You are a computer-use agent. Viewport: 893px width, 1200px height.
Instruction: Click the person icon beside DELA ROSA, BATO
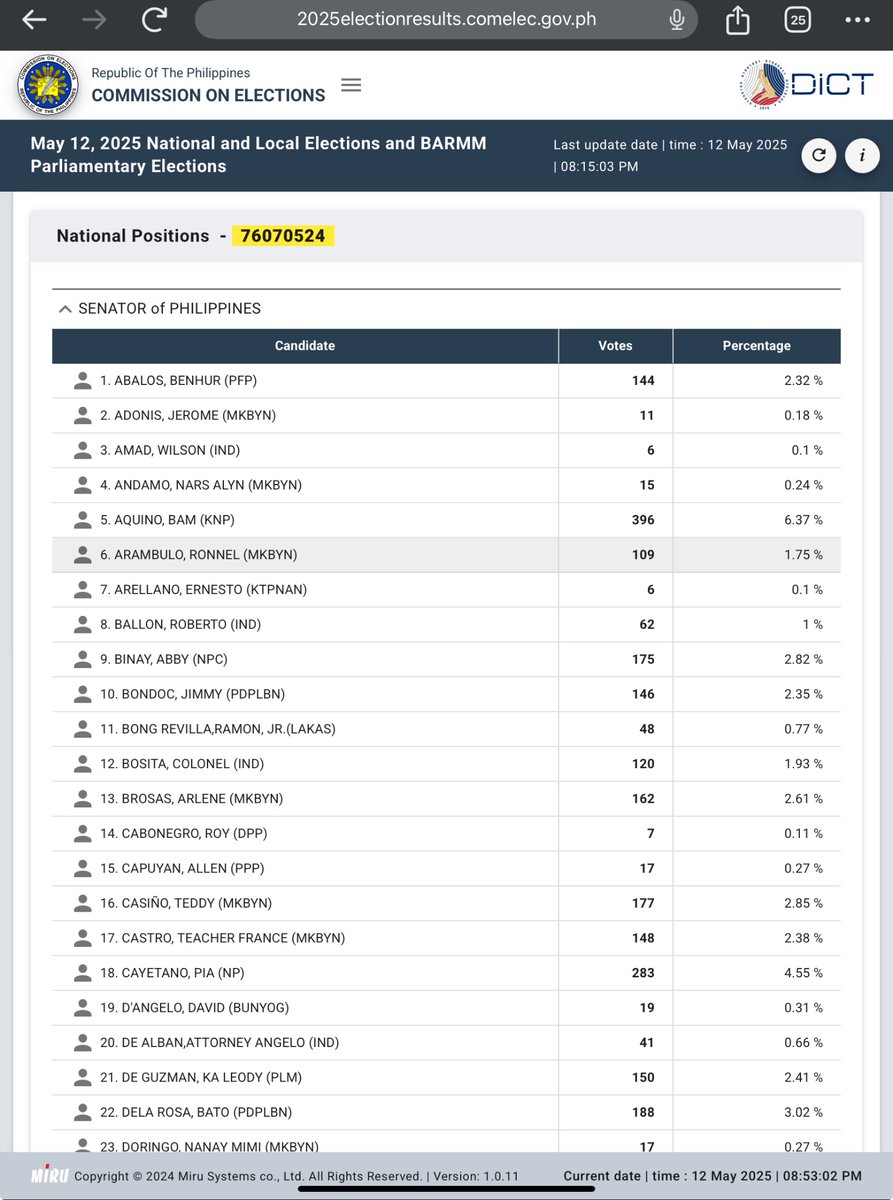click(83, 1112)
